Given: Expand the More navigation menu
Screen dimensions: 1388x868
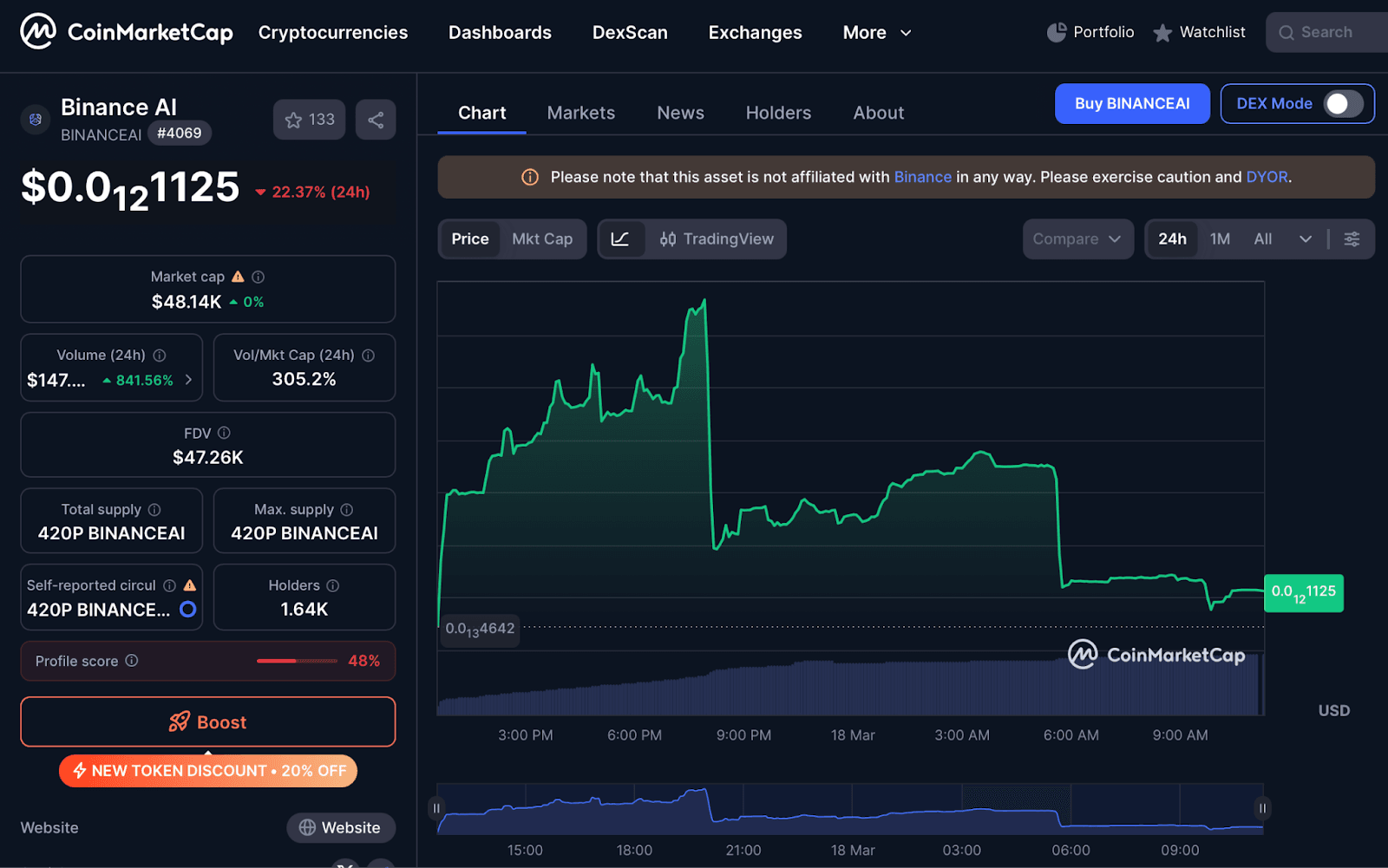Looking at the screenshot, I should pos(877,32).
